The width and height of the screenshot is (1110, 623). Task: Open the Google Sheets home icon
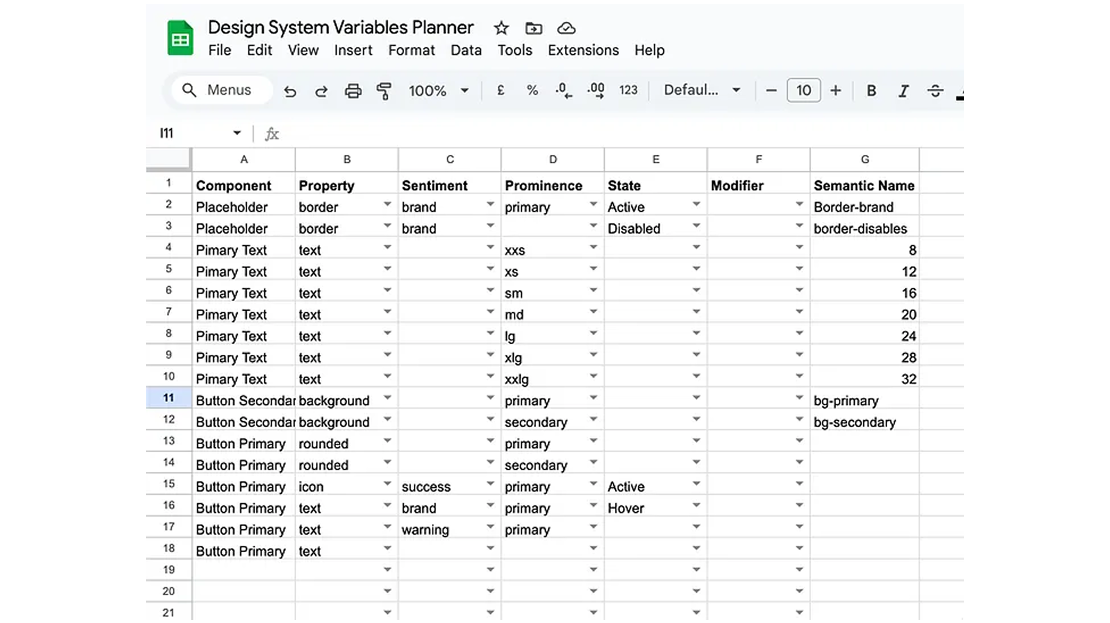[x=181, y=38]
